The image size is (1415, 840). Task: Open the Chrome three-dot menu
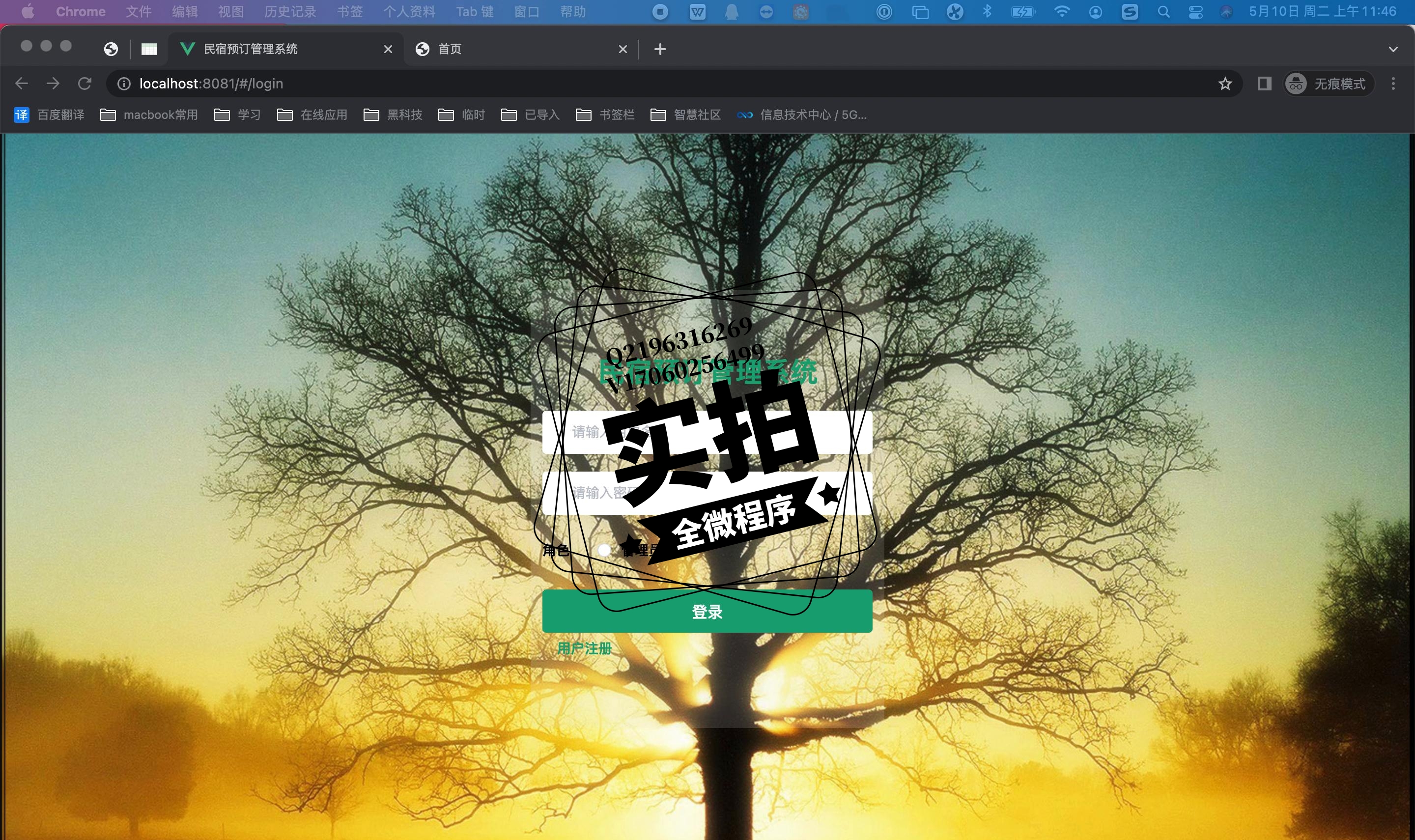pyautogui.click(x=1393, y=84)
